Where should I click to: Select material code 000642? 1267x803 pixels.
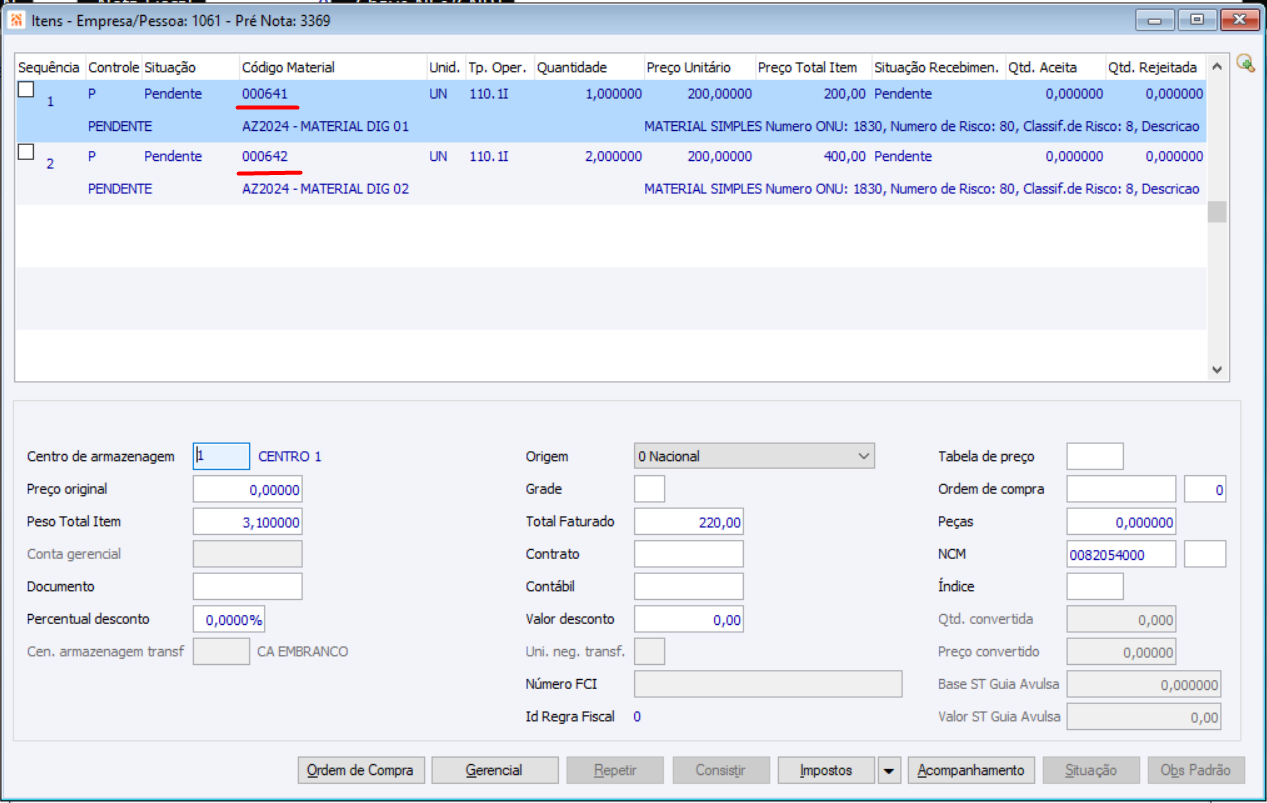[265, 156]
